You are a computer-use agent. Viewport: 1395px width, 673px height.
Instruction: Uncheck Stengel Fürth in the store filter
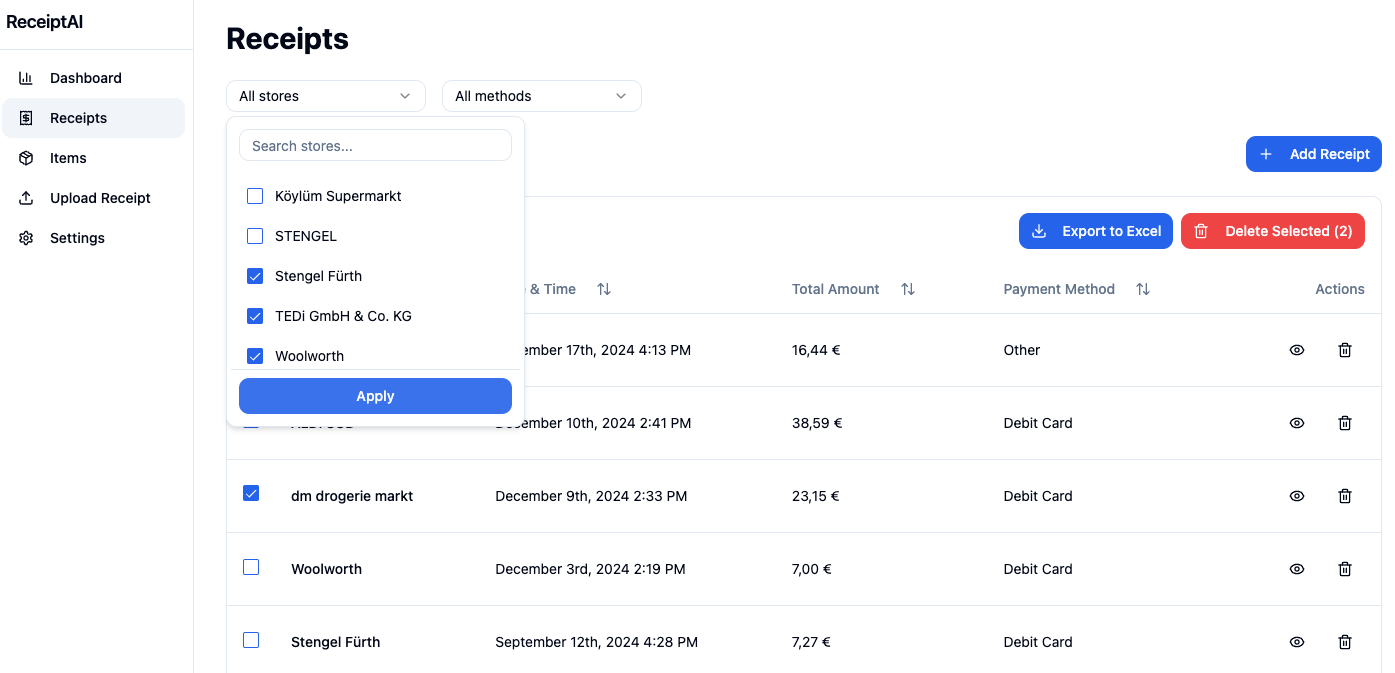pyautogui.click(x=255, y=276)
